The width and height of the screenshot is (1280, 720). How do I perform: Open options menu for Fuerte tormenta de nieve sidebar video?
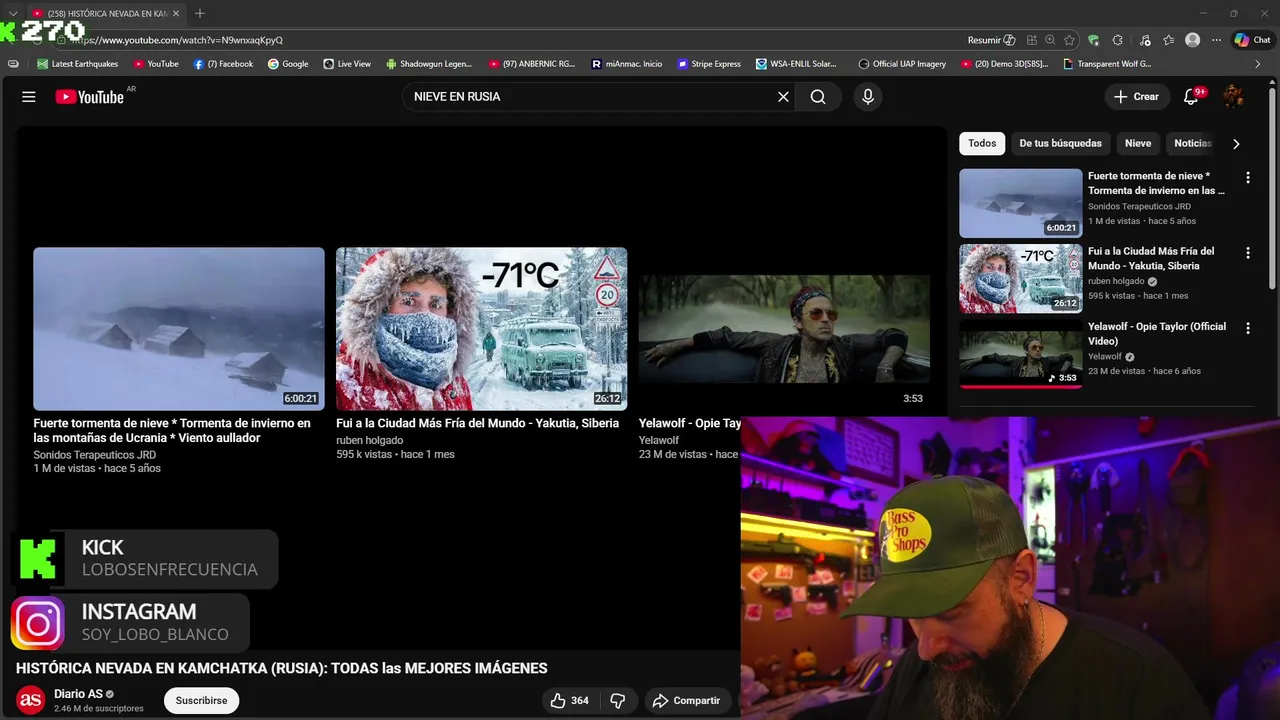(x=1247, y=178)
